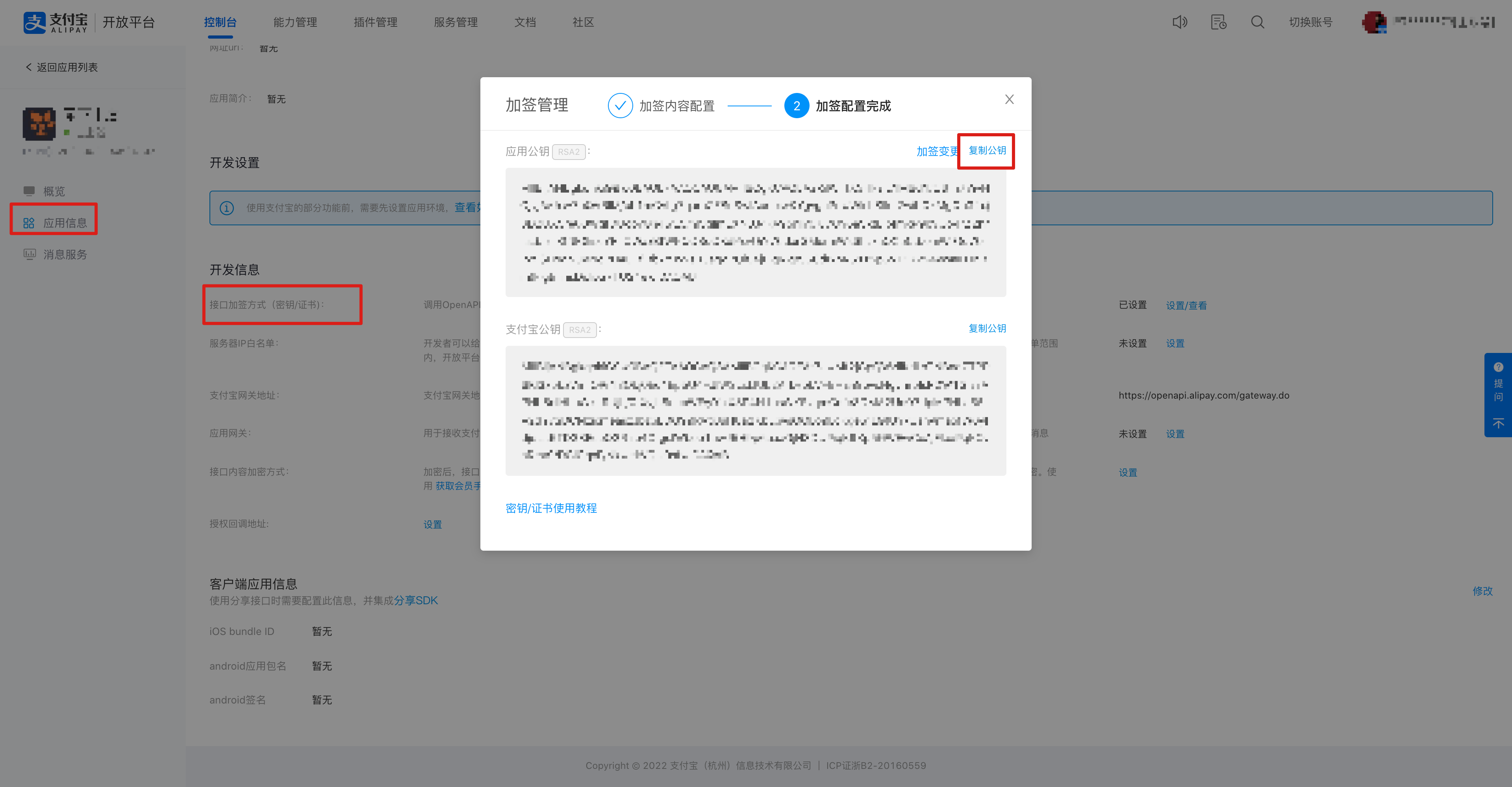Open the user avatar in header
The image size is (1512, 787).
1374,22
